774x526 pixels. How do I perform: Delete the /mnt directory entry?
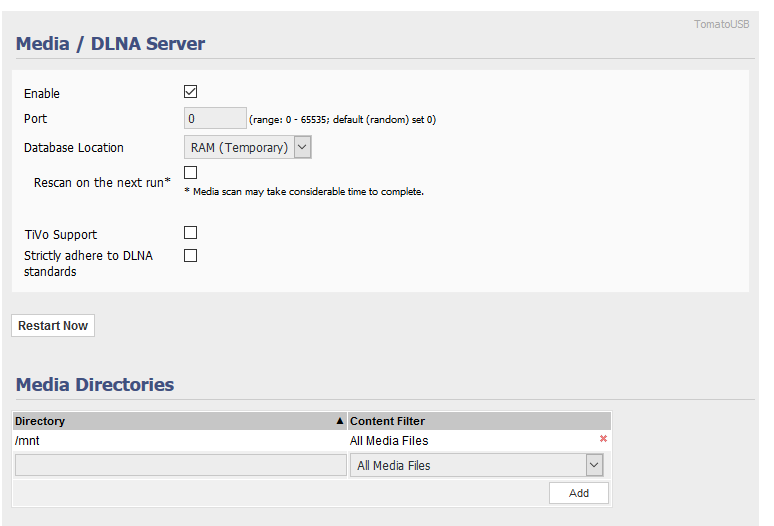tap(603, 439)
